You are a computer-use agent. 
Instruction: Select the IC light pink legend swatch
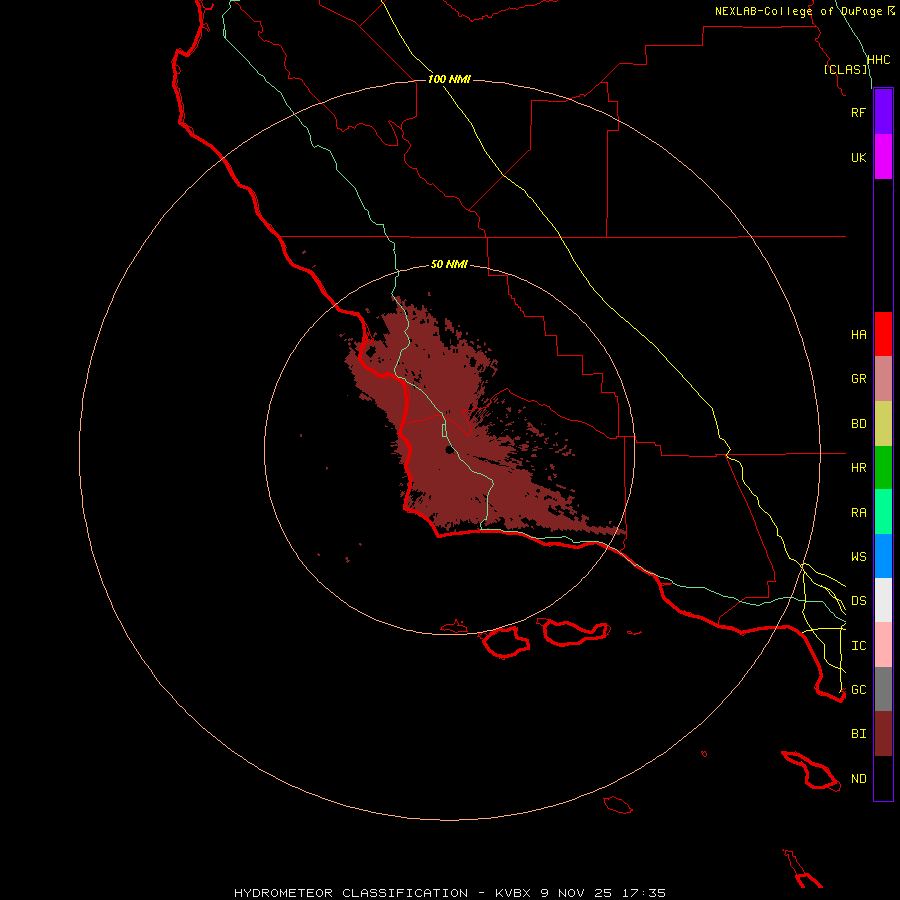coord(883,645)
